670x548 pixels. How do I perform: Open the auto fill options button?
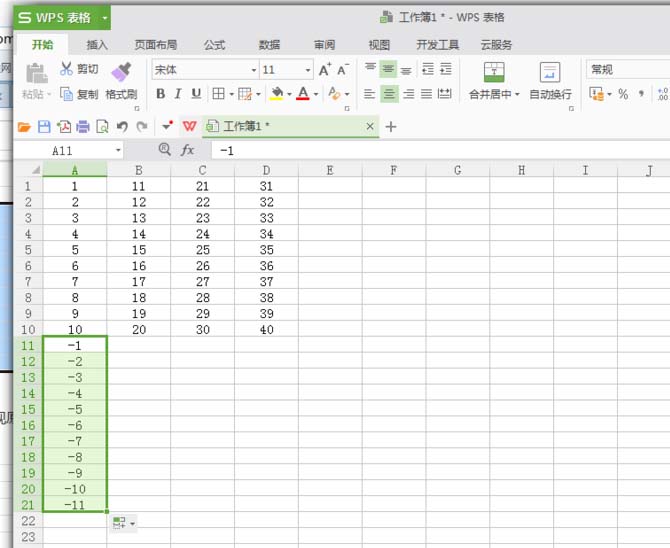(123, 523)
